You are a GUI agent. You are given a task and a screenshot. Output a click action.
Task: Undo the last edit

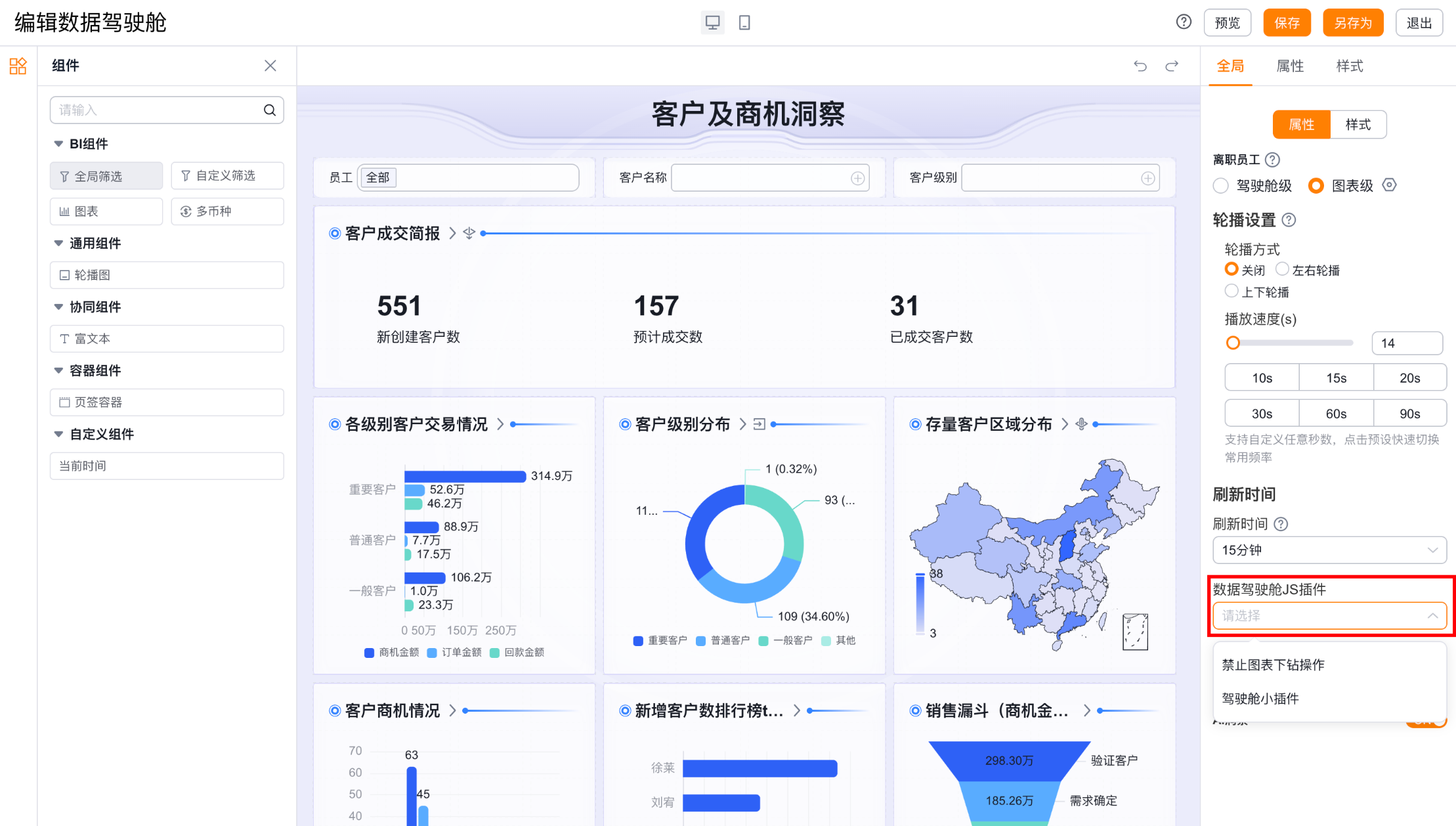click(x=1140, y=66)
